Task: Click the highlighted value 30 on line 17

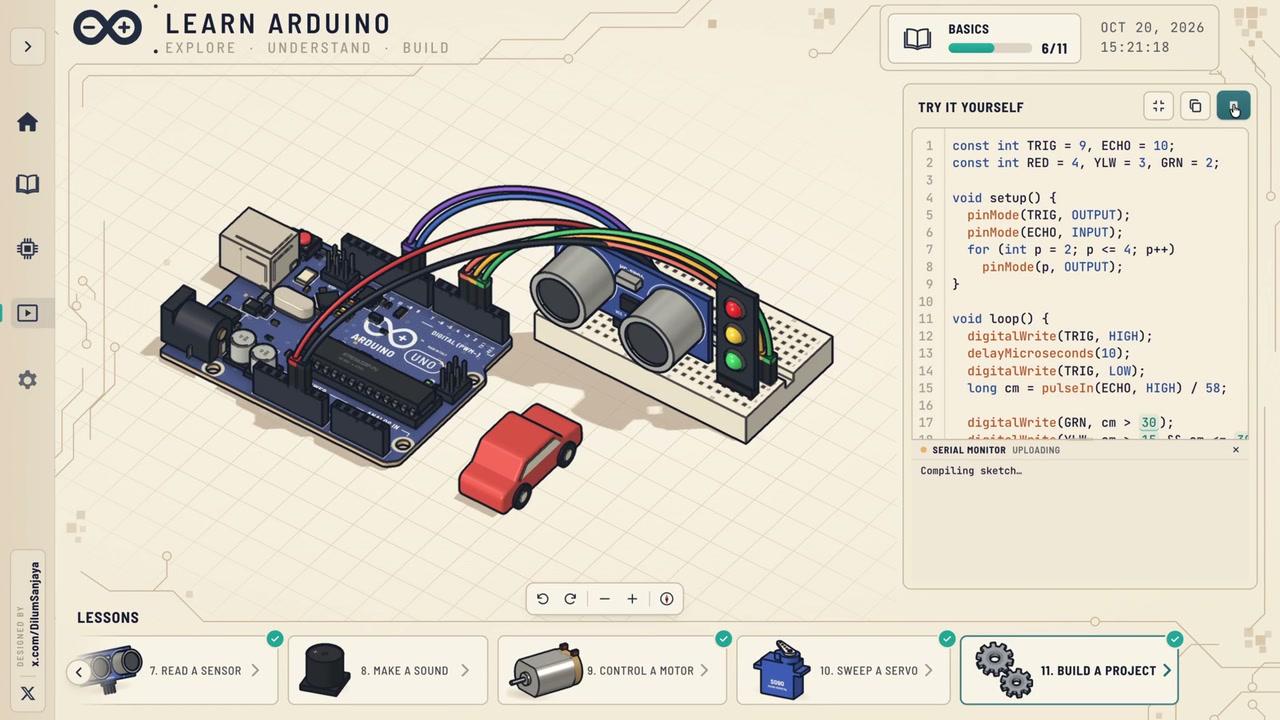Action: pos(1148,423)
